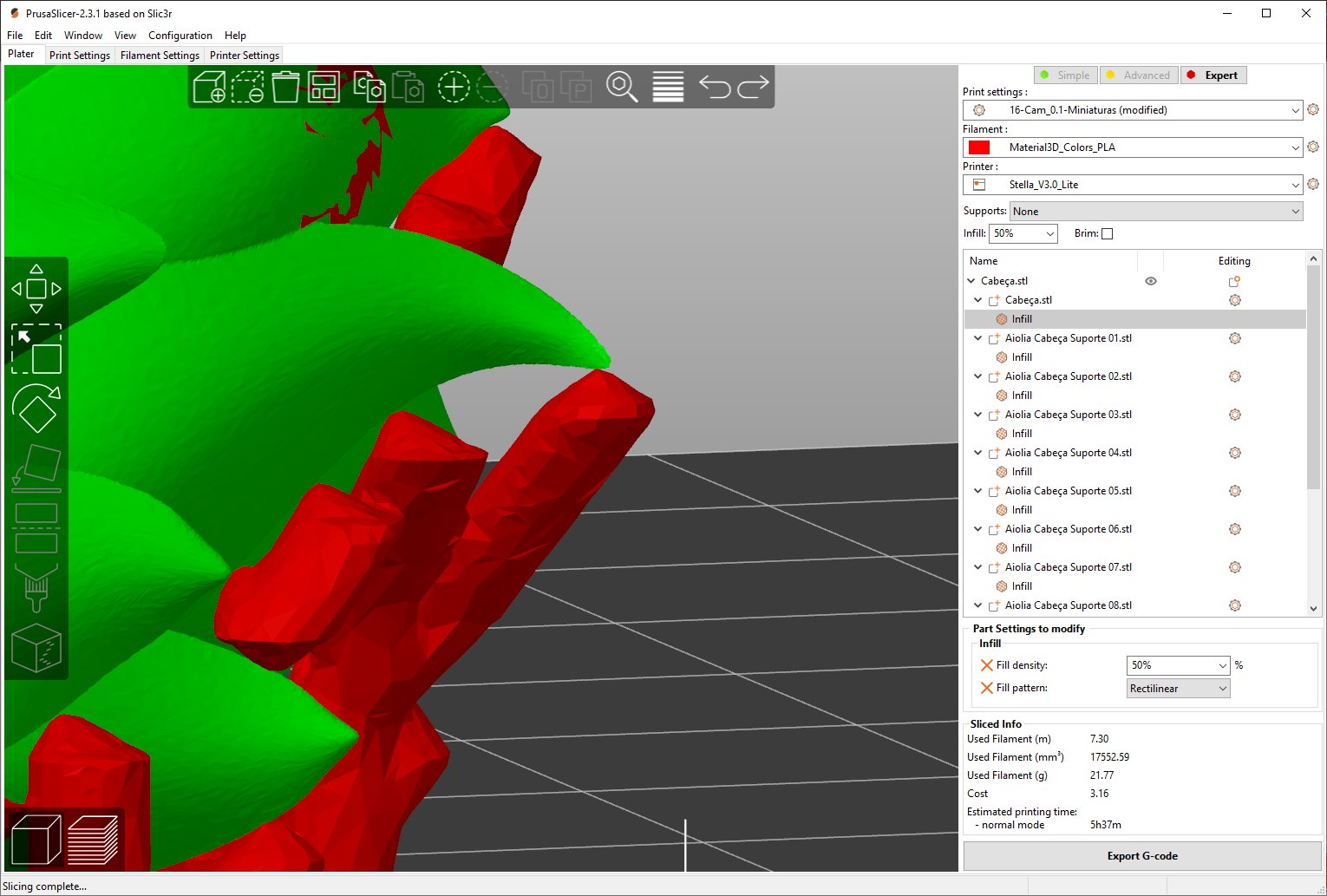Open the View menu

[125, 36]
